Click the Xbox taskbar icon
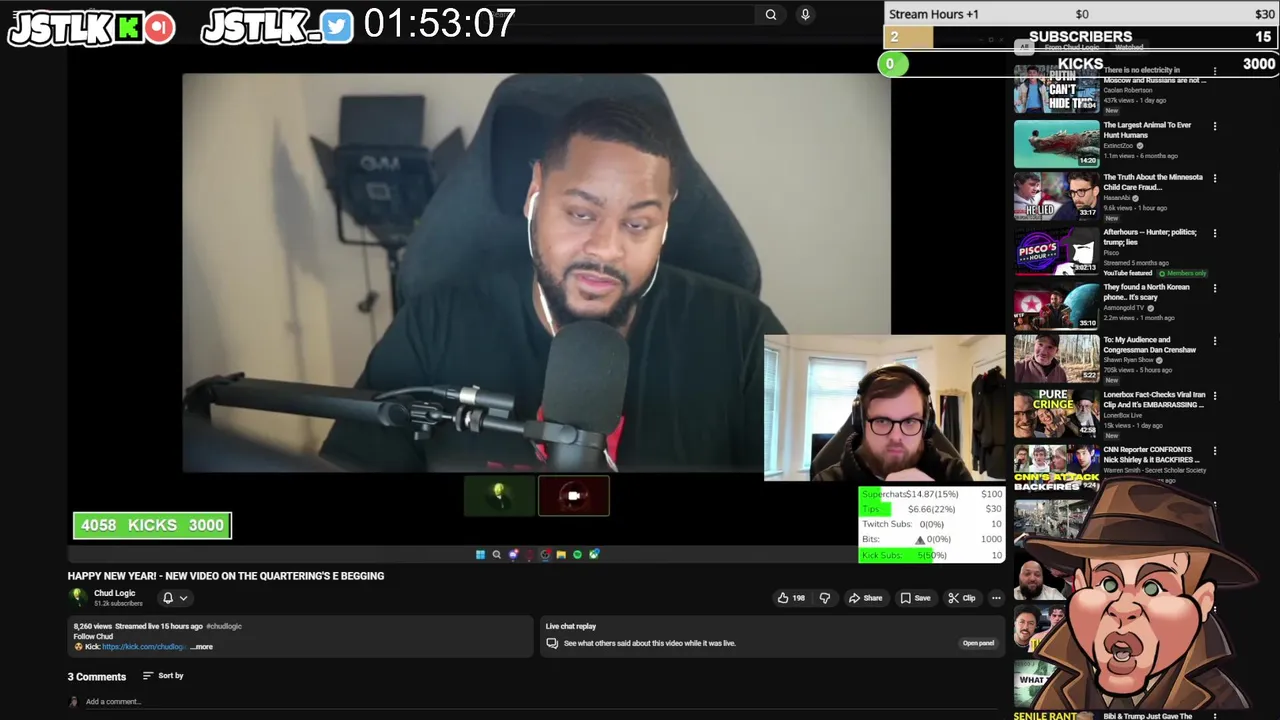The height and width of the screenshot is (720, 1280). (594, 554)
